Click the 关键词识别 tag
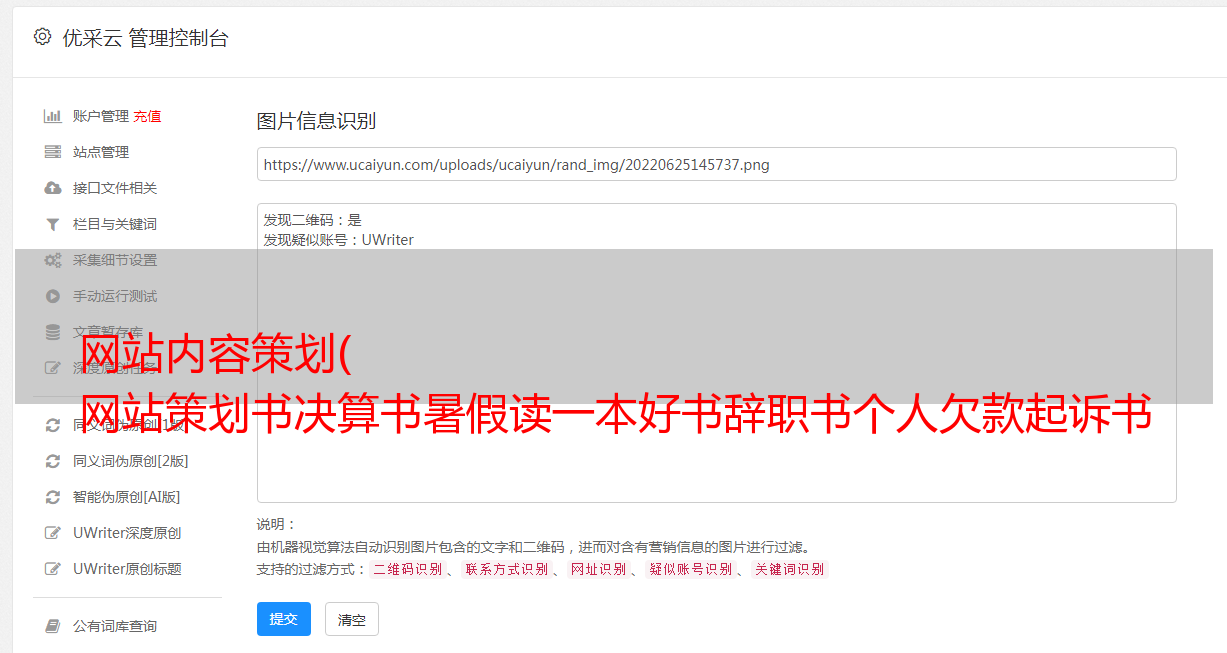 tap(790, 569)
